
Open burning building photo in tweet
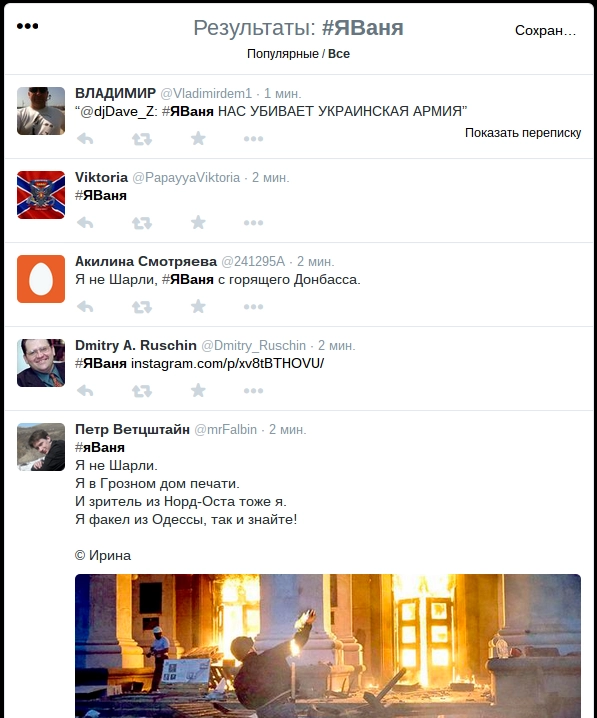tap(328, 646)
